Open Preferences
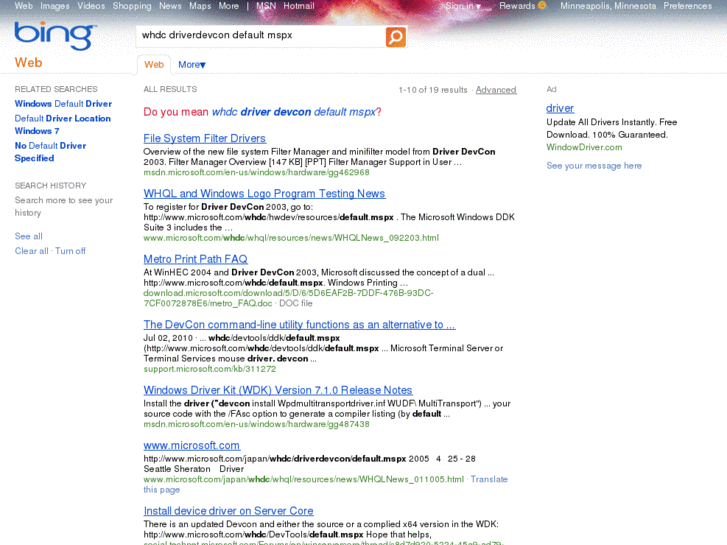The width and height of the screenshot is (727, 545). pyautogui.click(x=687, y=6)
